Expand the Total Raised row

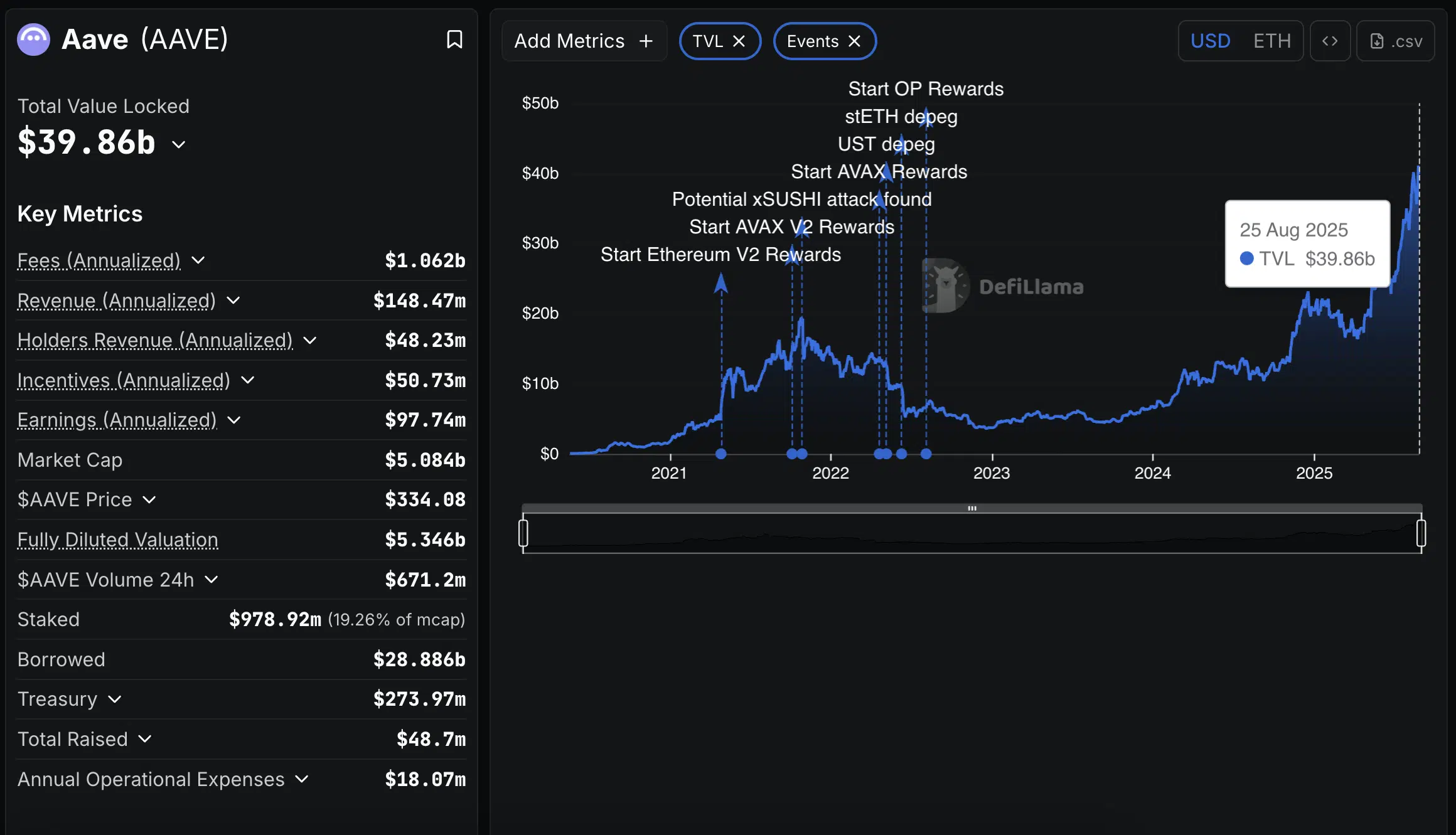point(145,739)
